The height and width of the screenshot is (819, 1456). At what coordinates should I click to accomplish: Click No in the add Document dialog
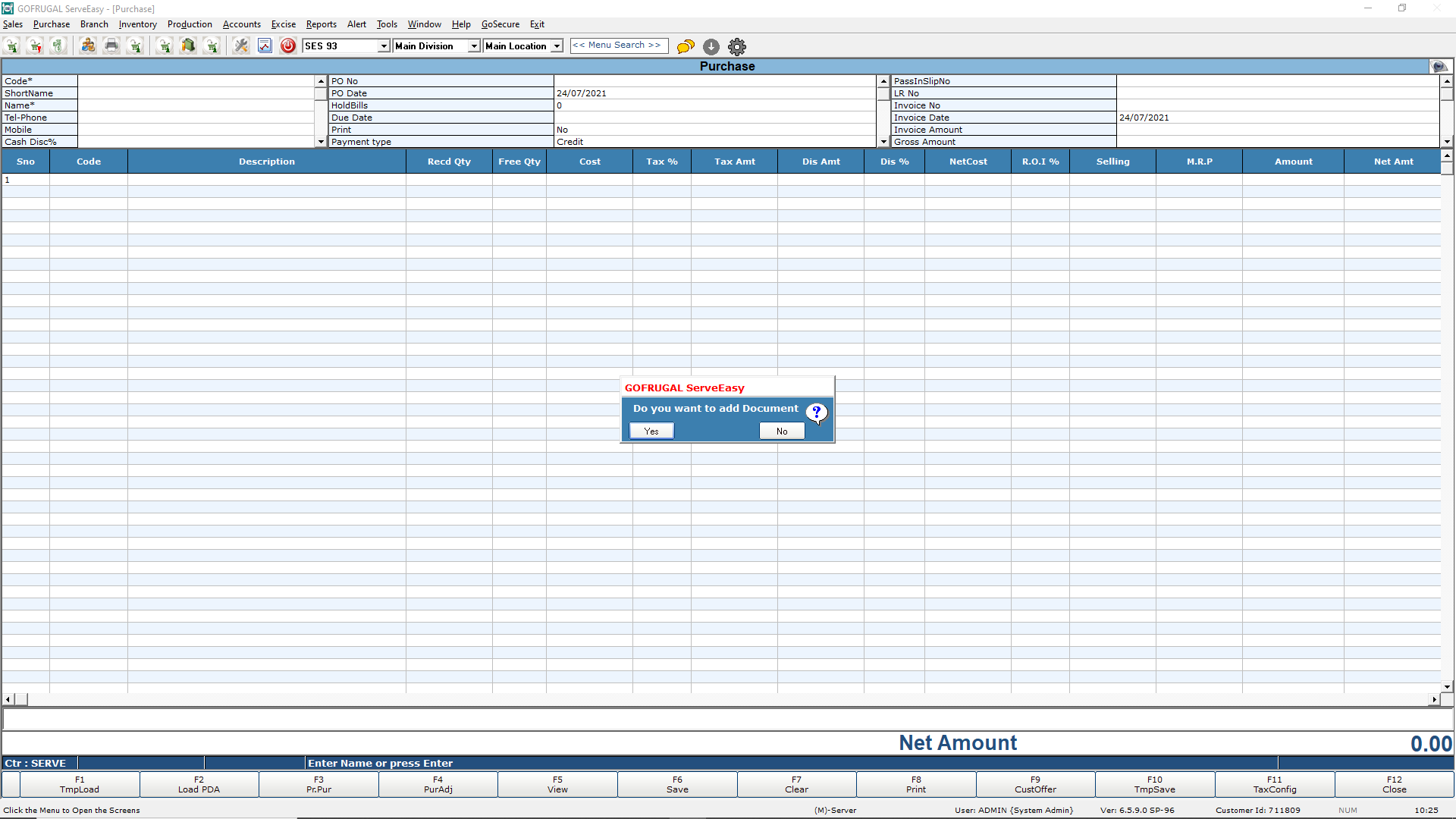click(x=782, y=431)
